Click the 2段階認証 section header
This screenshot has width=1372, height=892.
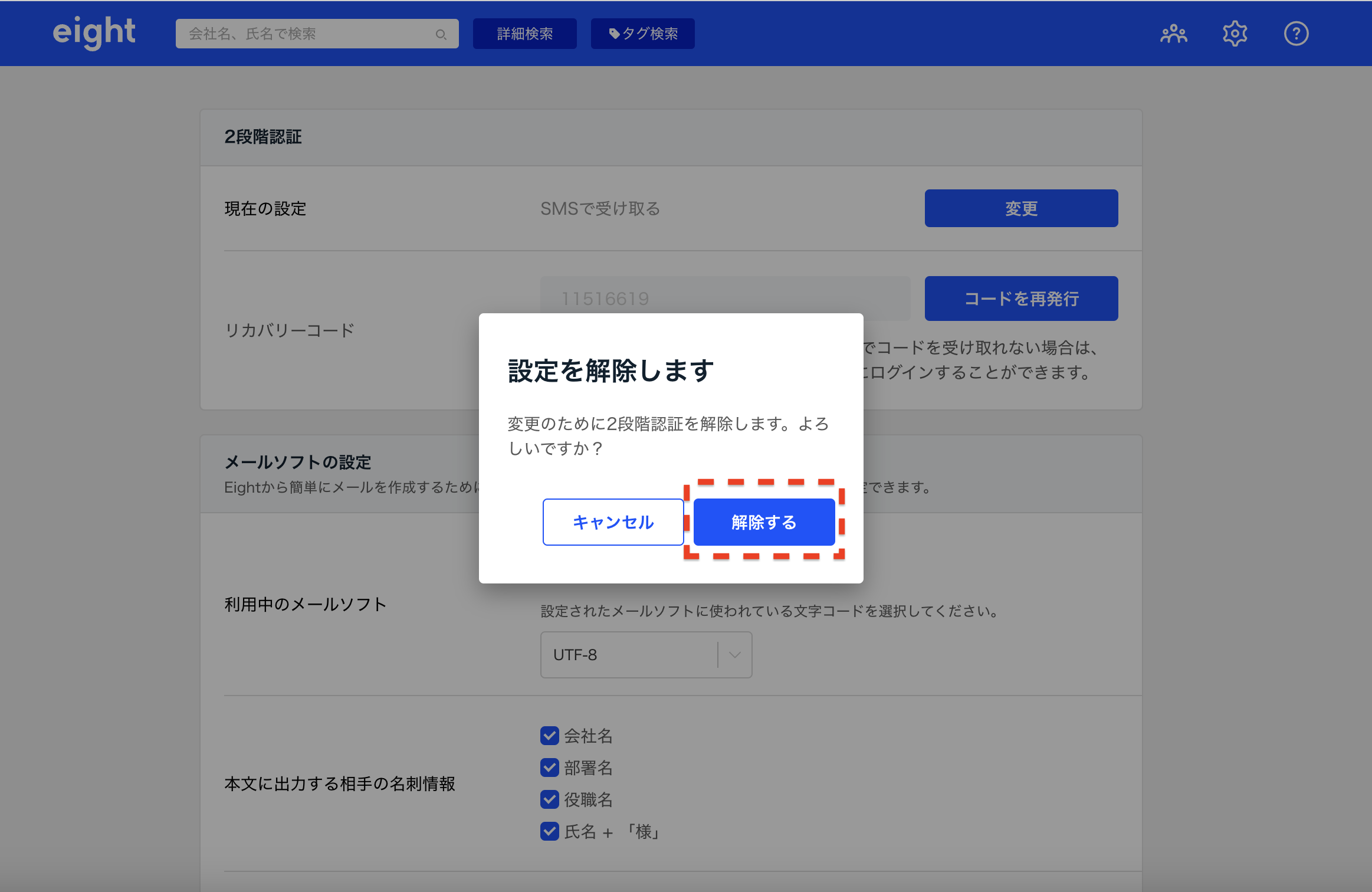(263, 137)
